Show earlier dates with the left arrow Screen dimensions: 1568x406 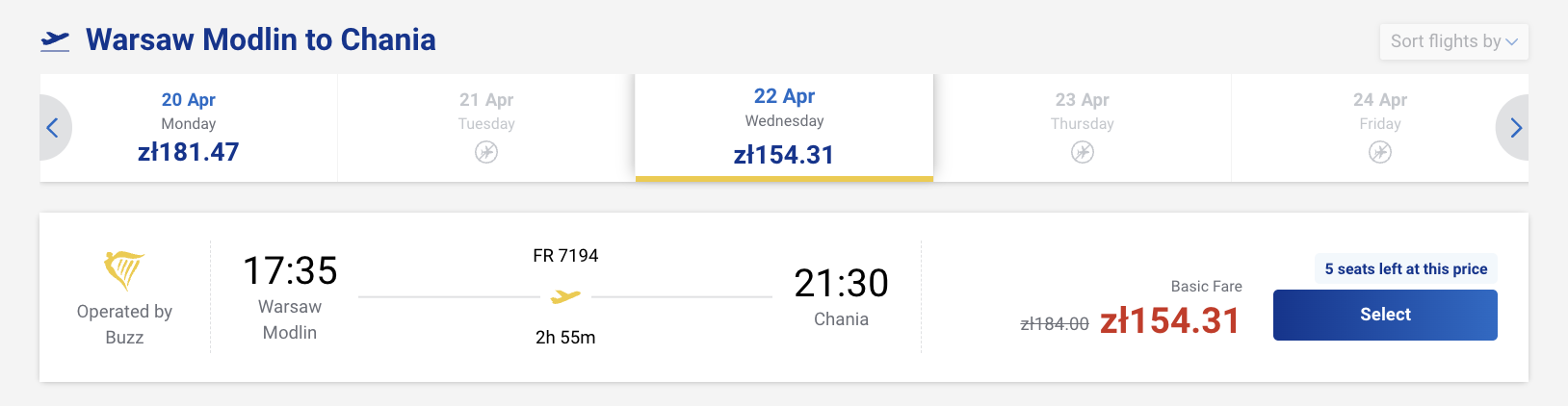pos(54,128)
